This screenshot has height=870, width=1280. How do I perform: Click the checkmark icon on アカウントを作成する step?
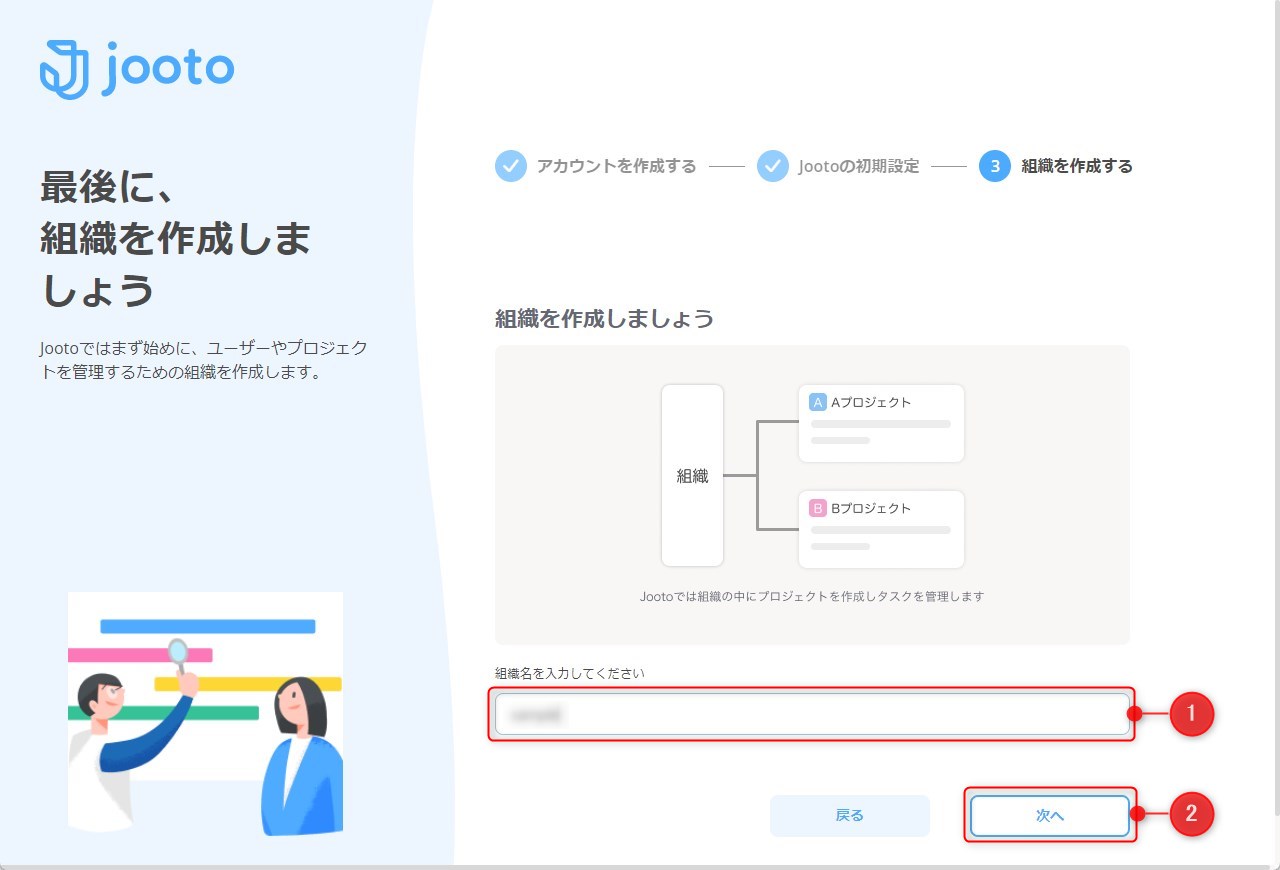[x=510, y=166]
